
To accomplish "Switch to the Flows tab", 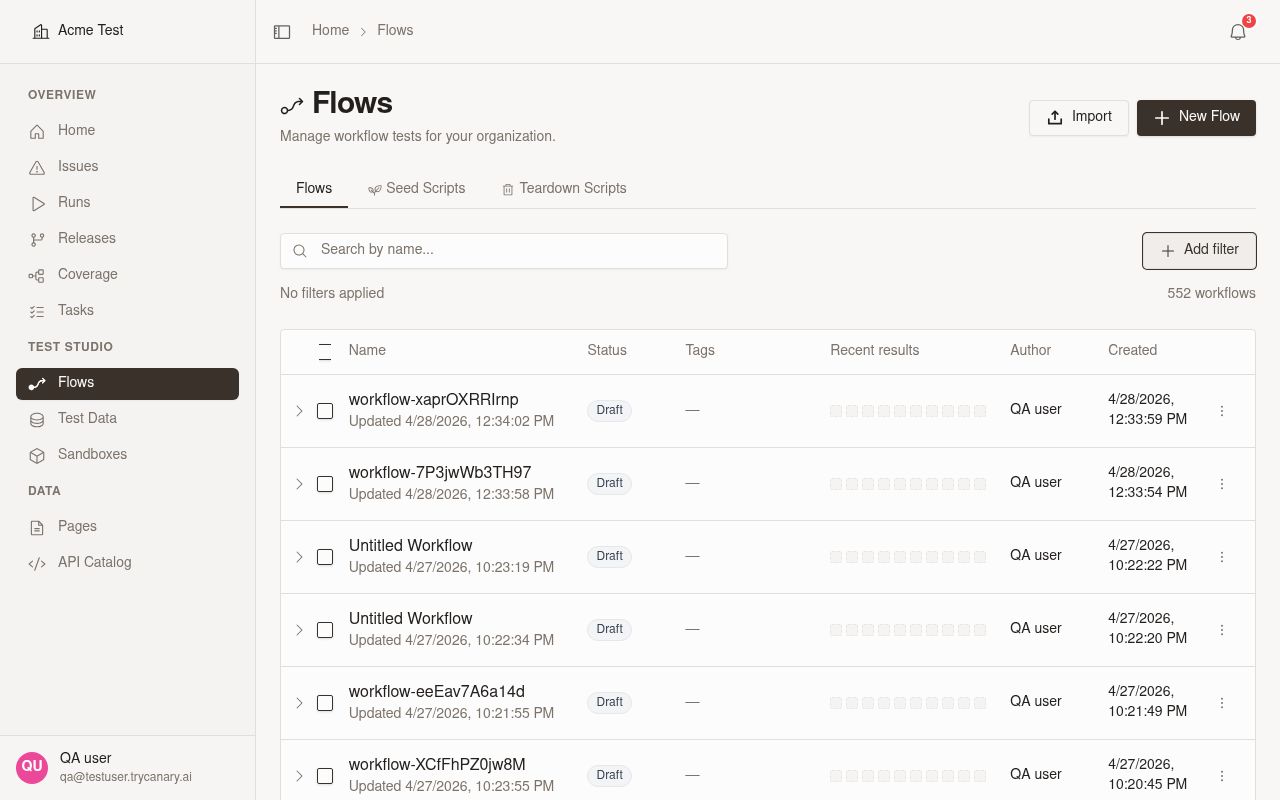I will tap(314, 188).
